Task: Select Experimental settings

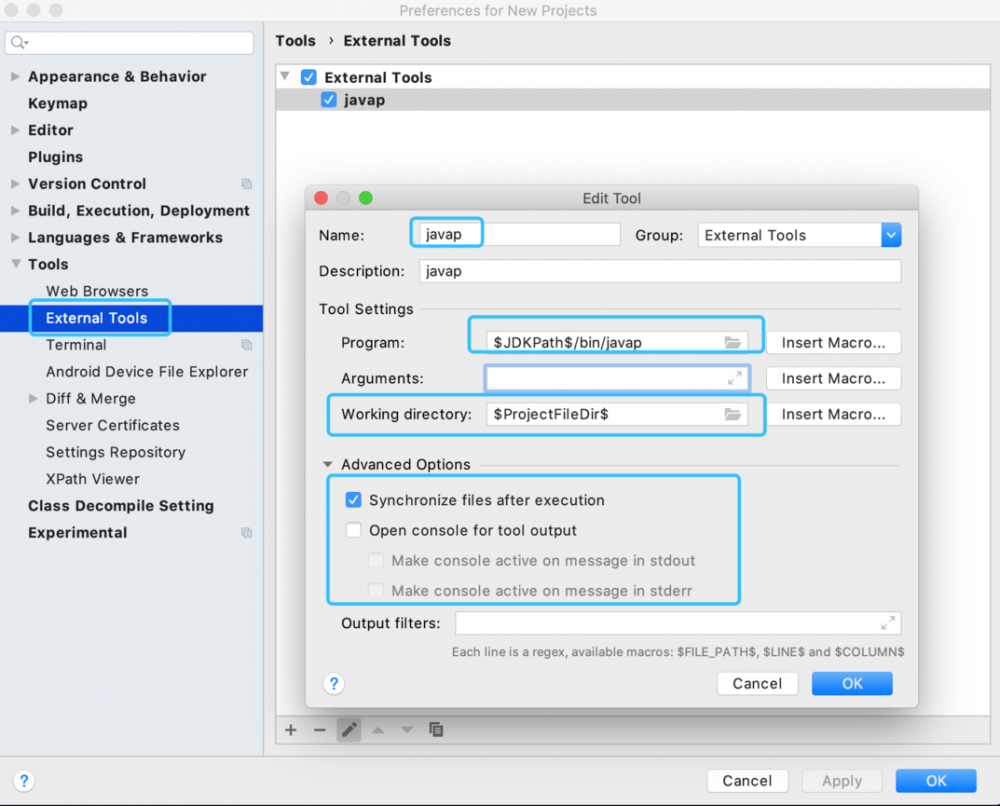Action: [x=78, y=532]
